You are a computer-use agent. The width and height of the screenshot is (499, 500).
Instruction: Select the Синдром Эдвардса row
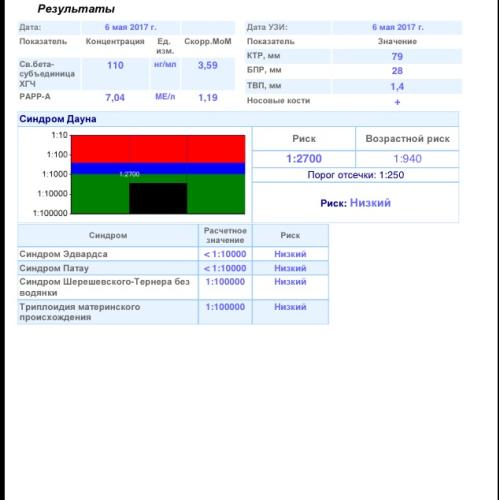coord(173,254)
